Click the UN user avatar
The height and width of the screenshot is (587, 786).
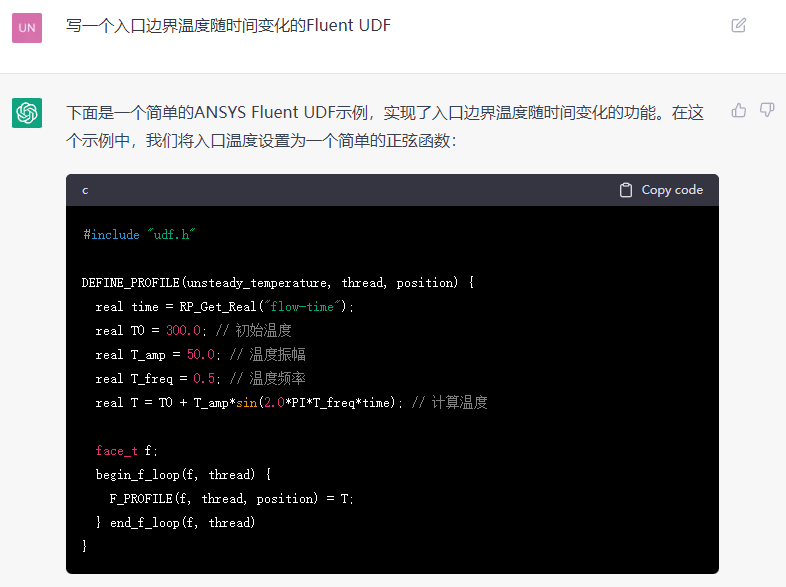click(27, 28)
